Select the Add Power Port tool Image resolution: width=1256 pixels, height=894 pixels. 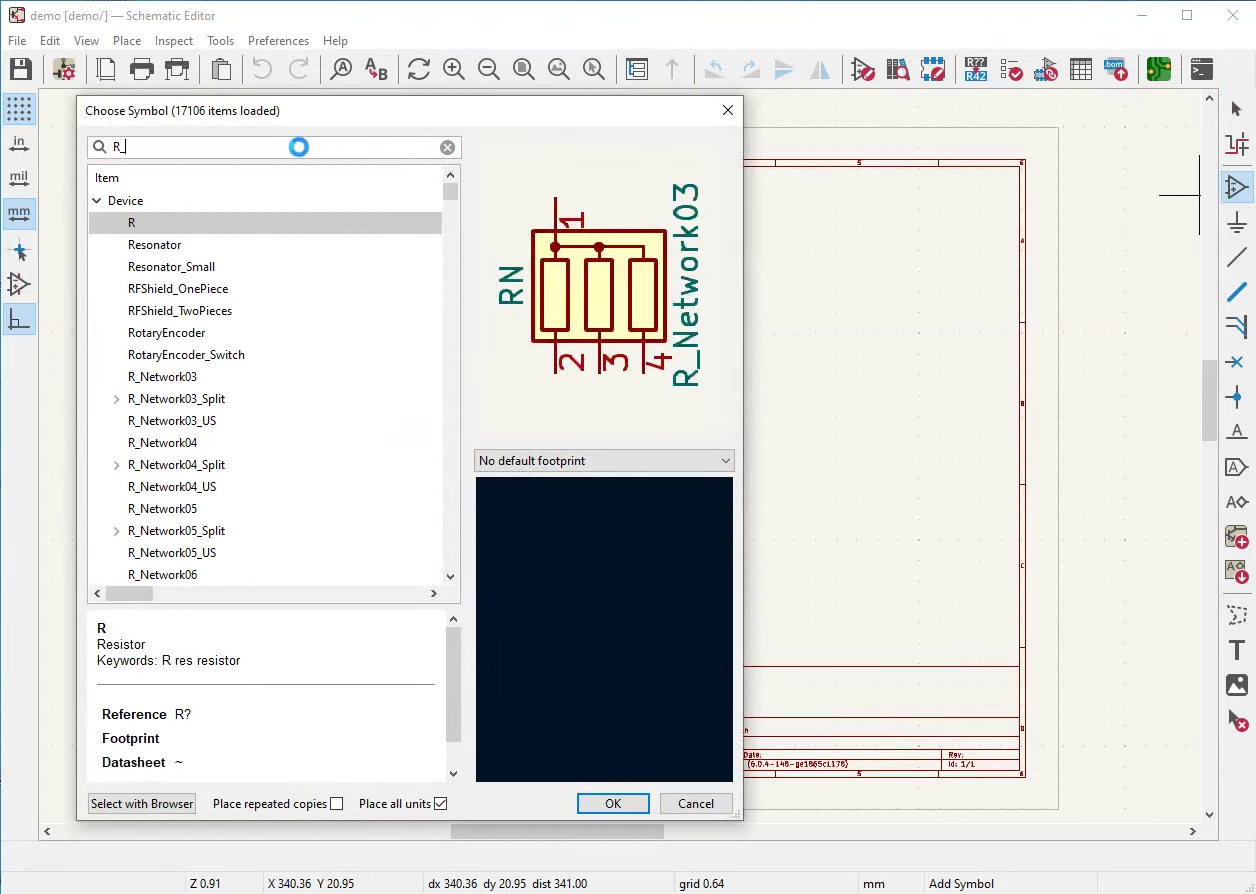(x=1237, y=221)
